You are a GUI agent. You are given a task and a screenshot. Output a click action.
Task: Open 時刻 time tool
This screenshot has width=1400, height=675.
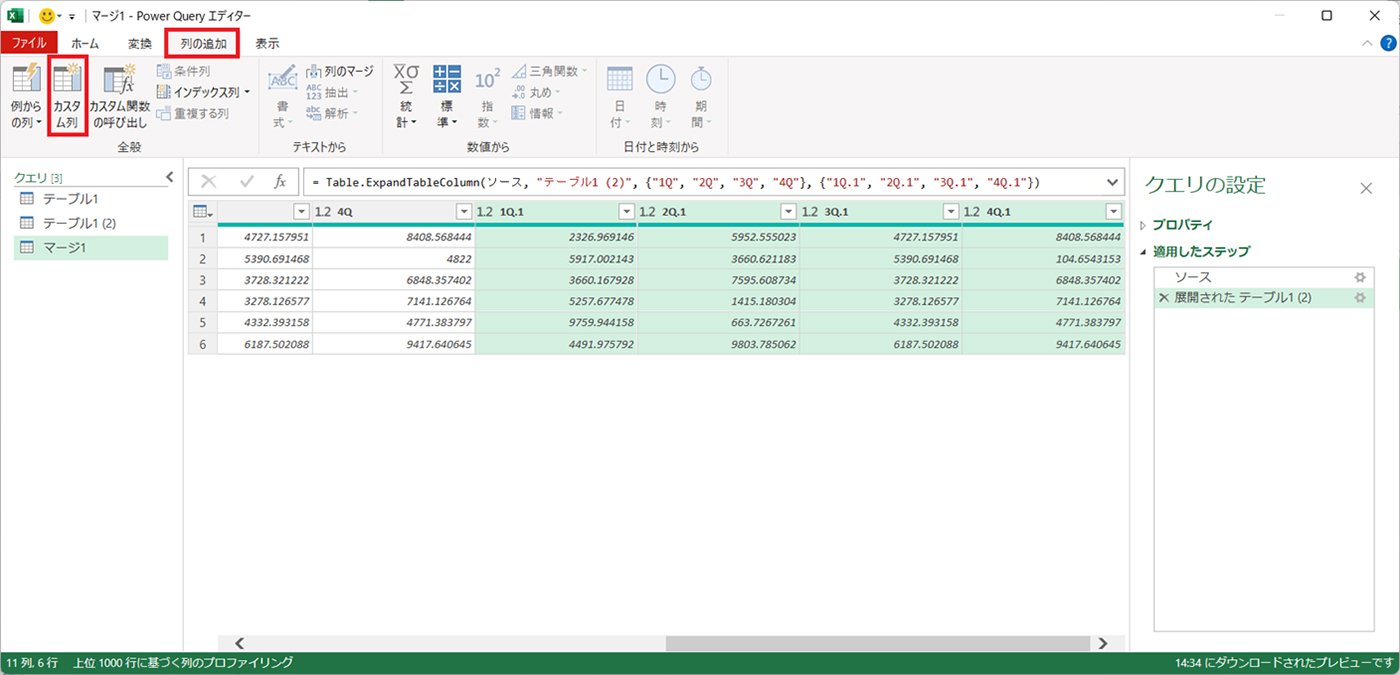(660, 96)
